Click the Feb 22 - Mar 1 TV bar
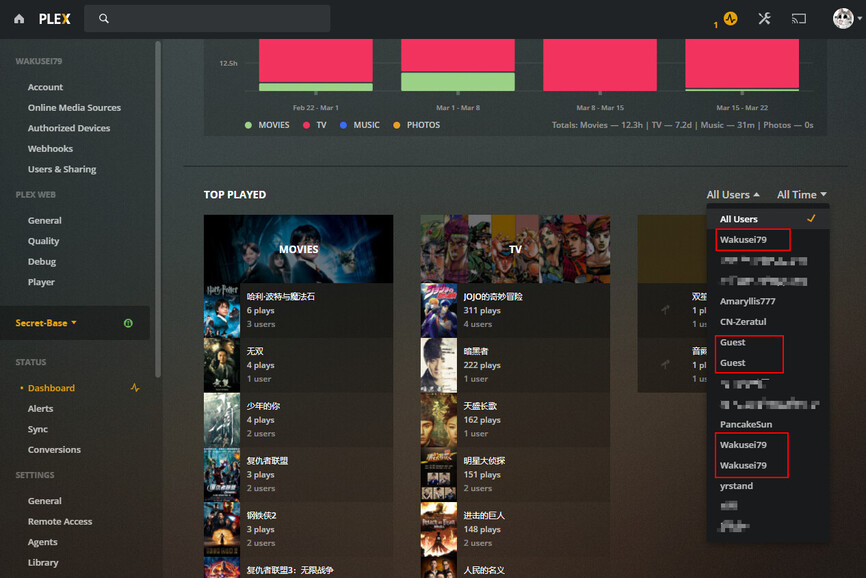 pos(316,61)
